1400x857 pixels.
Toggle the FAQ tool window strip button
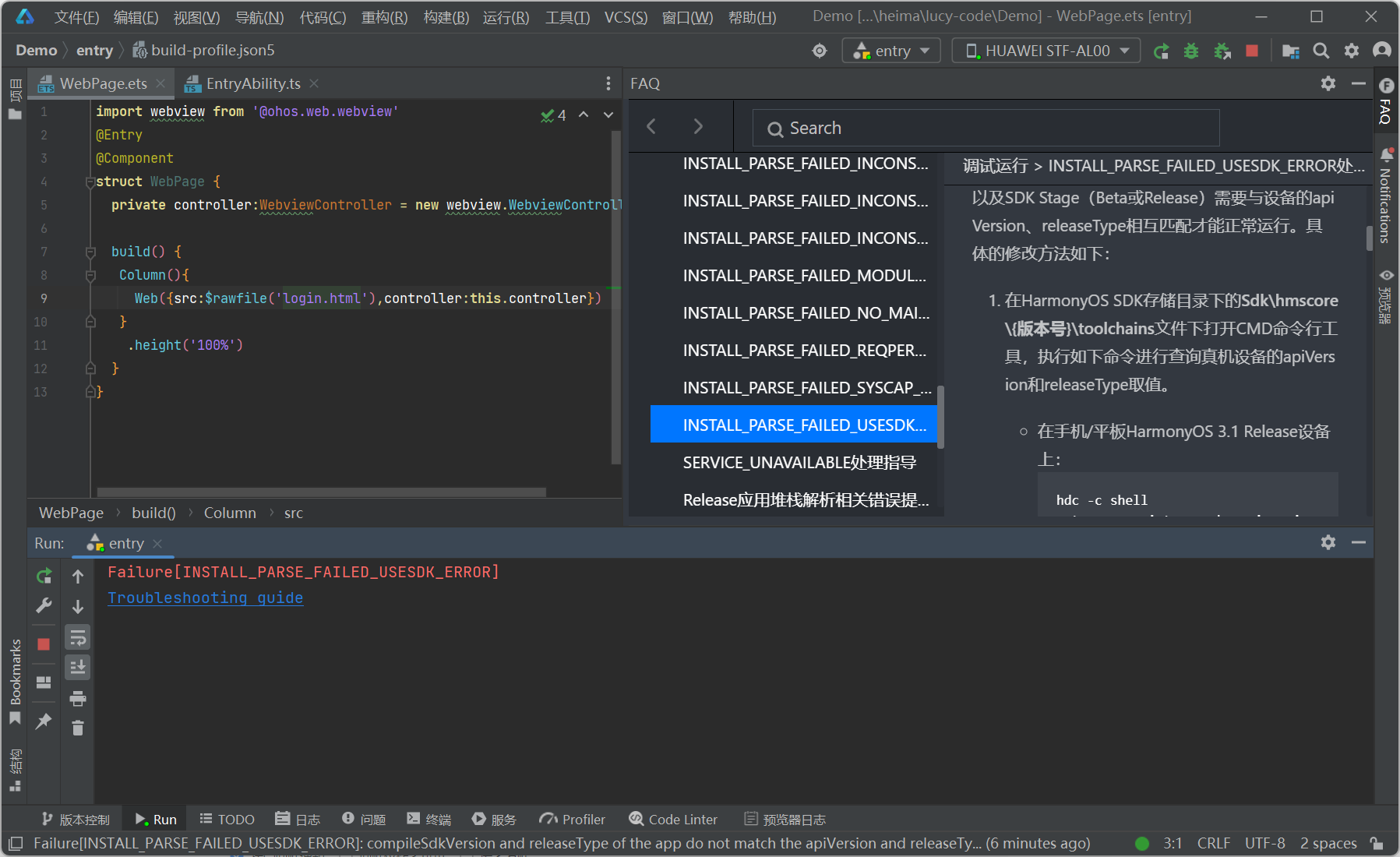(1386, 101)
